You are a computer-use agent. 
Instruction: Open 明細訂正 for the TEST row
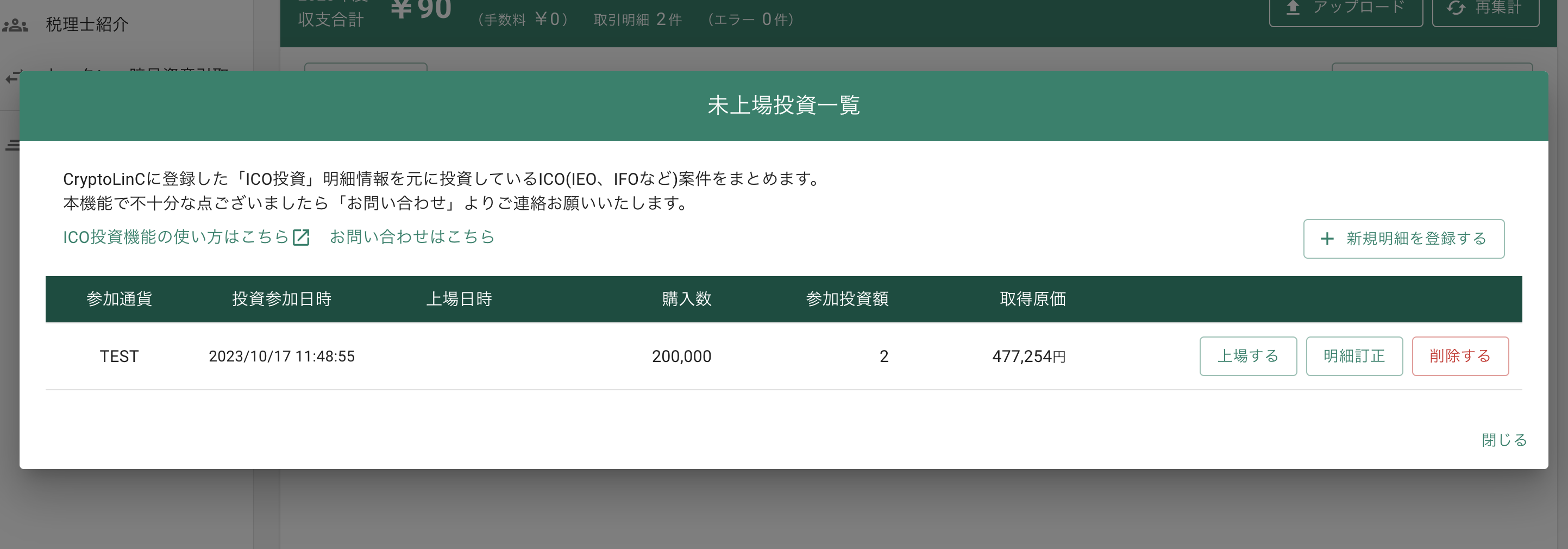tap(1354, 356)
